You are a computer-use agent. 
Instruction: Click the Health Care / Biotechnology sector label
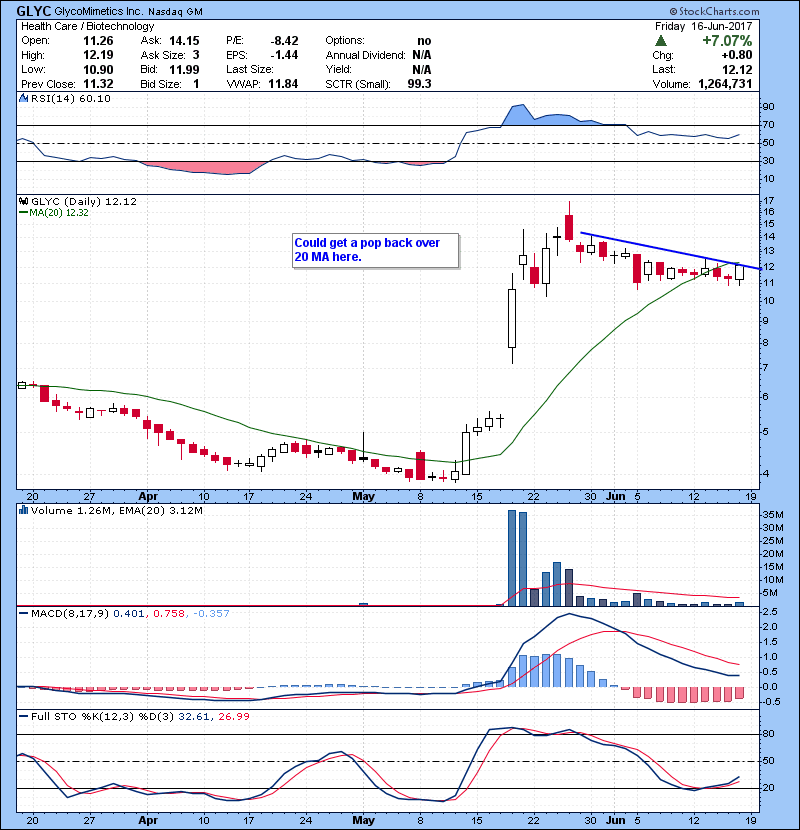click(87, 26)
